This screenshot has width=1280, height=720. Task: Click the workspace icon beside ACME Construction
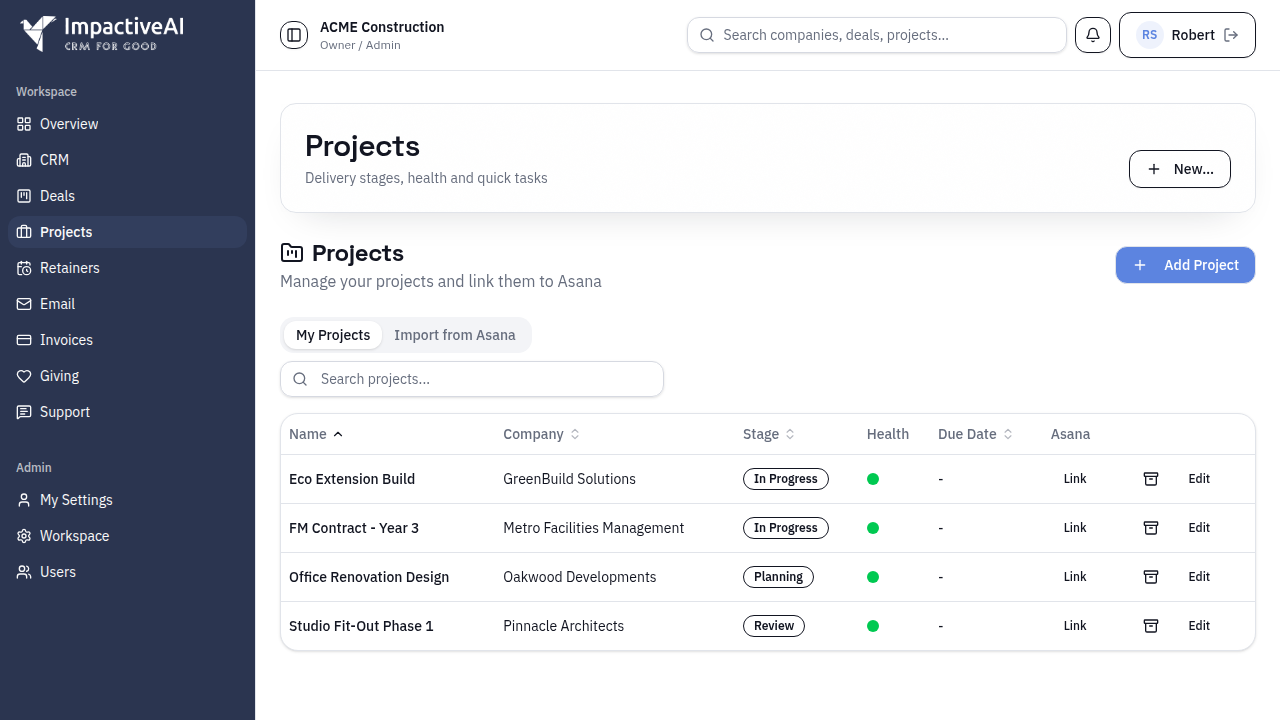[x=293, y=35]
